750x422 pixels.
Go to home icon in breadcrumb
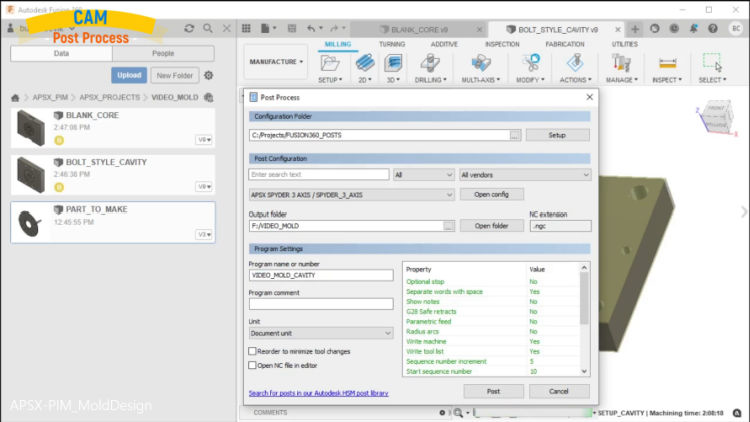tap(15, 98)
